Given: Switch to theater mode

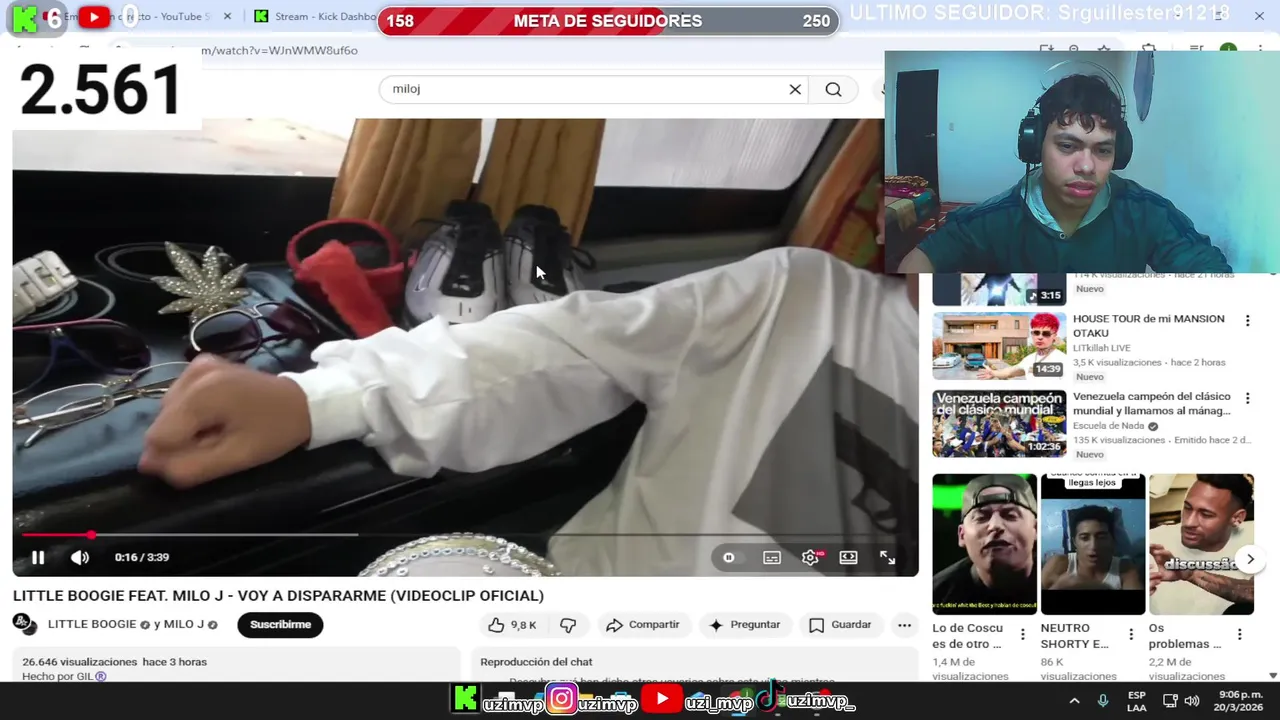Looking at the screenshot, I should click(x=848, y=558).
